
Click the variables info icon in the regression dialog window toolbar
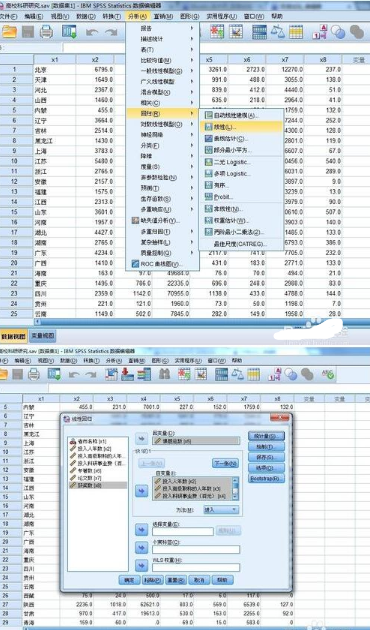[x=143, y=374]
